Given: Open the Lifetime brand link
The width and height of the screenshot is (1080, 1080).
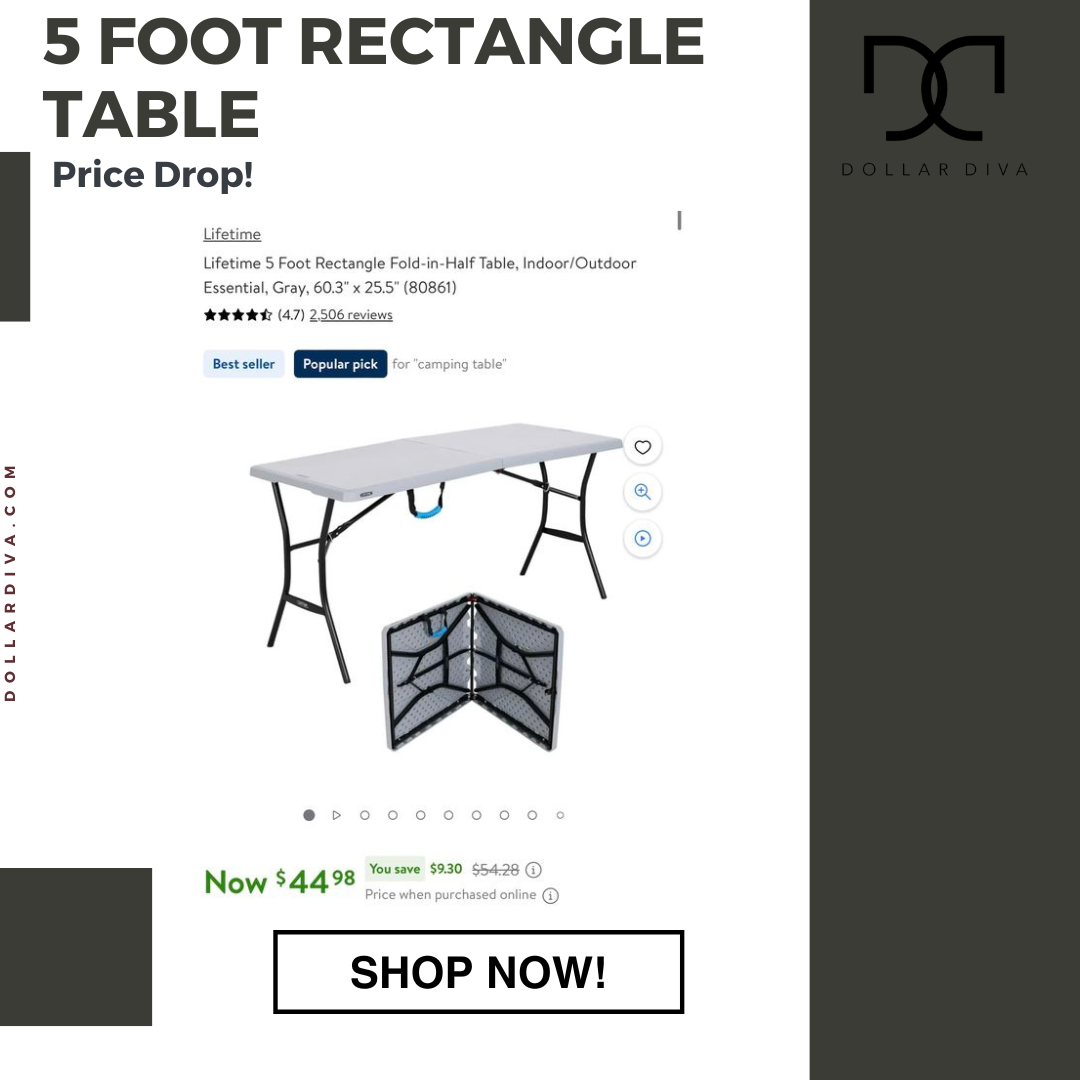Looking at the screenshot, I should pos(232,234).
